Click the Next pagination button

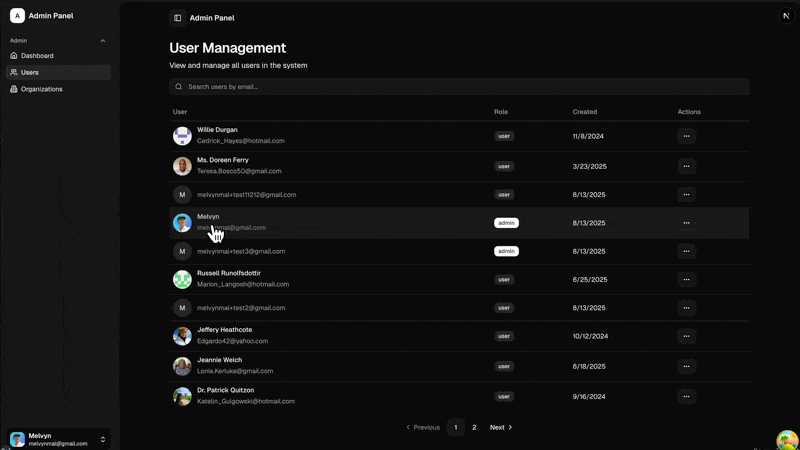pyautogui.click(x=500, y=427)
